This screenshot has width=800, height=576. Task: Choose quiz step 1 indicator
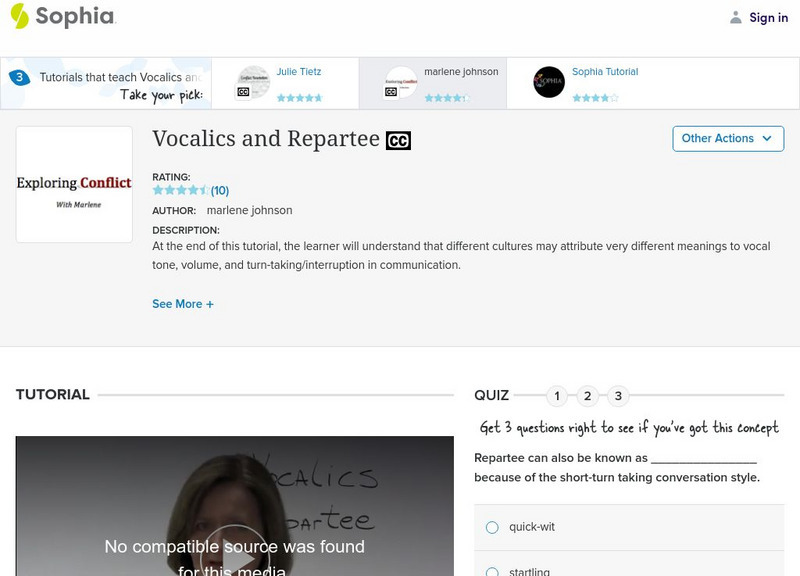[x=556, y=395]
